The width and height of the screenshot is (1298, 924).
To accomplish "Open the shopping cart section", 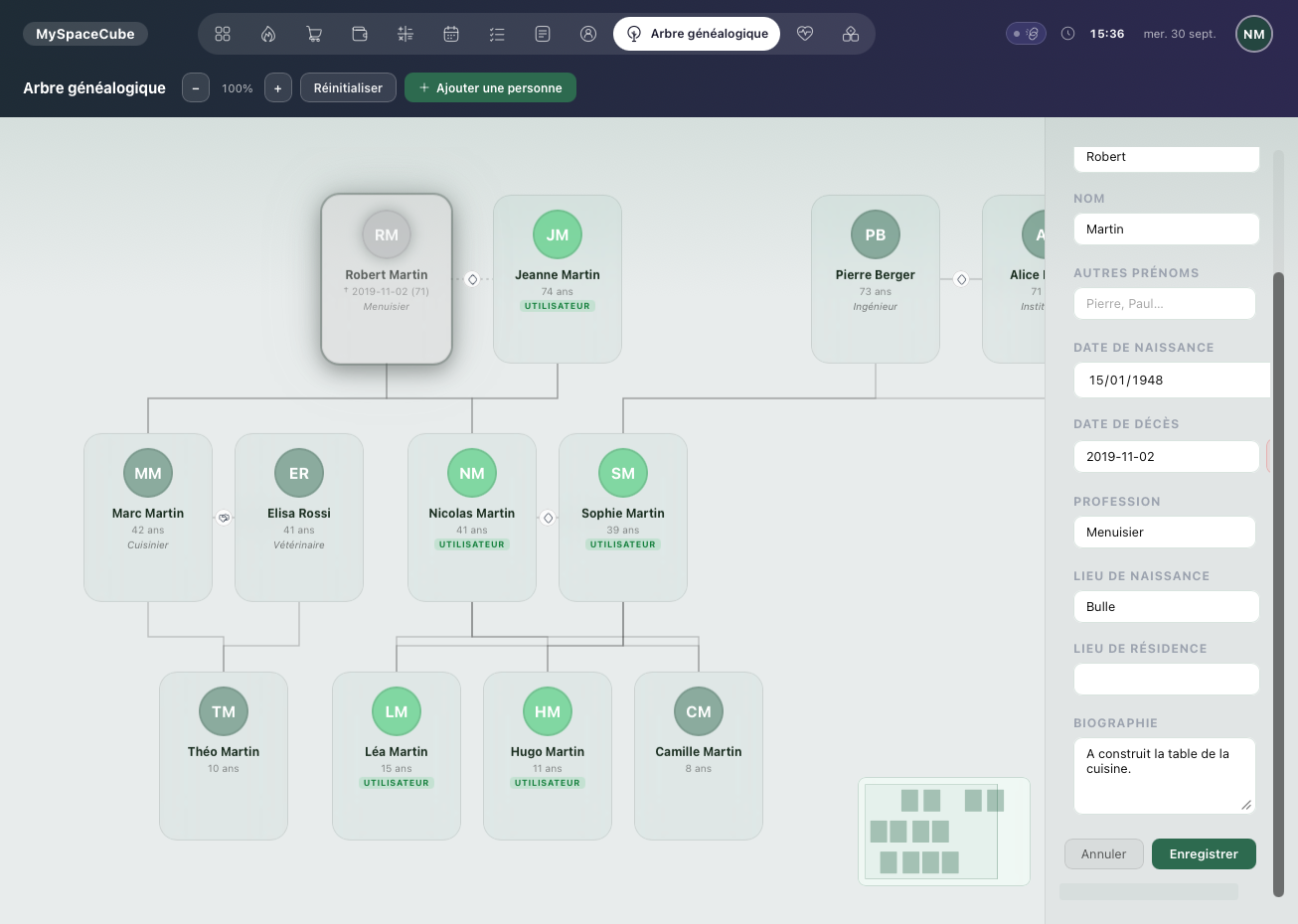I will (x=314, y=34).
